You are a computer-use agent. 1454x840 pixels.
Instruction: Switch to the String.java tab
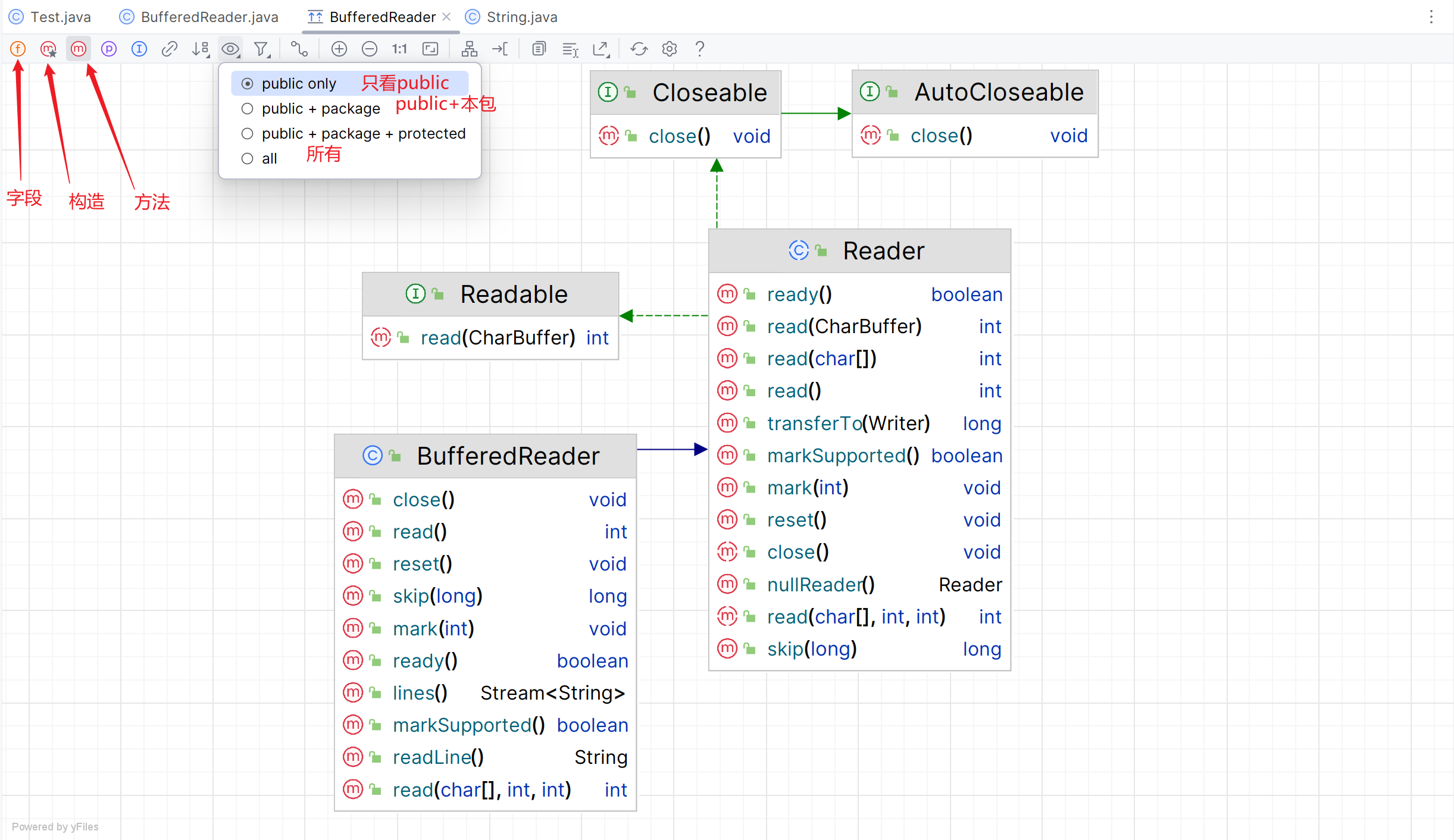(x=511, y=17)
